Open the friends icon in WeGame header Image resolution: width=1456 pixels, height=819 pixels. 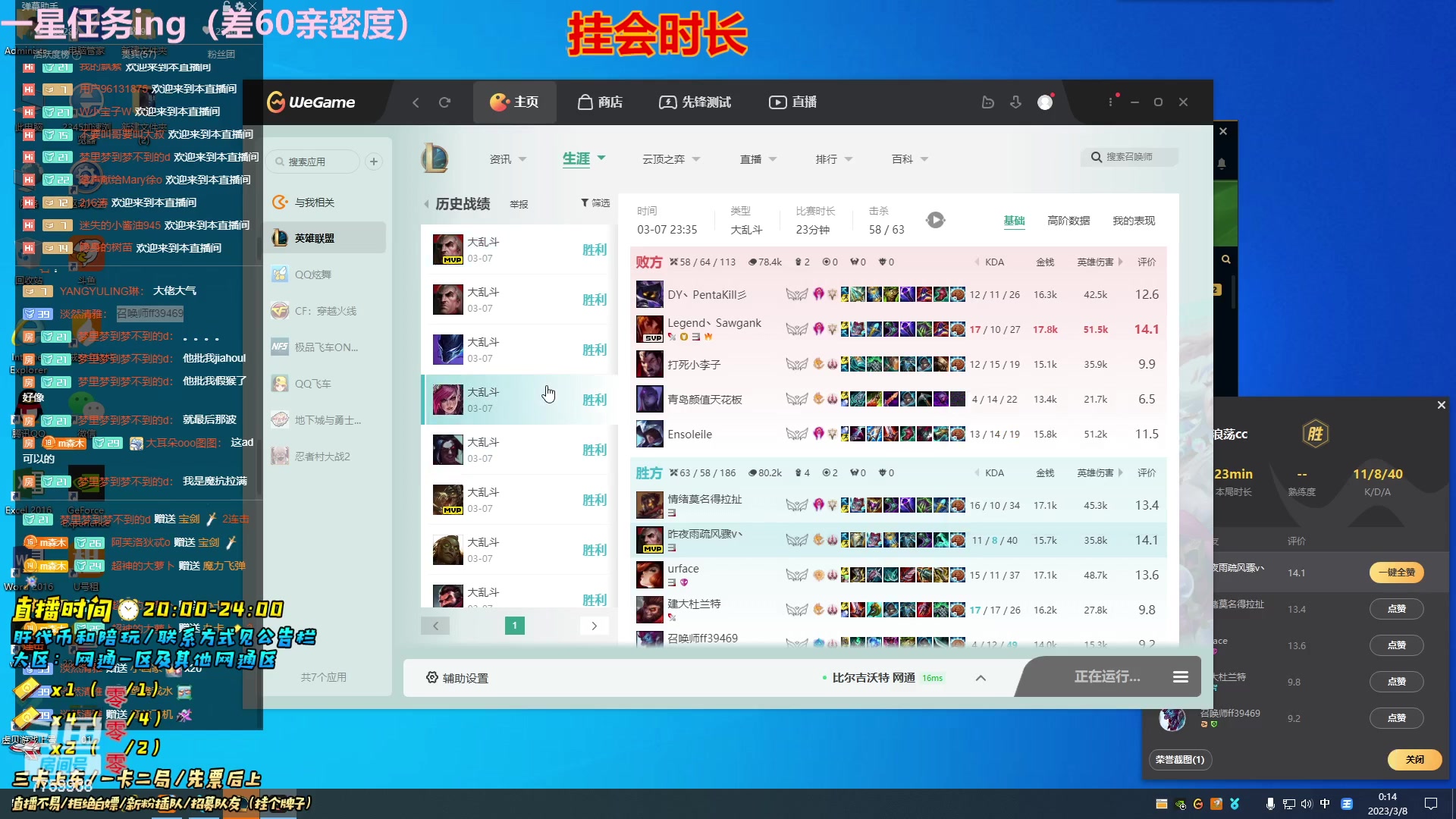pos(987,102)
